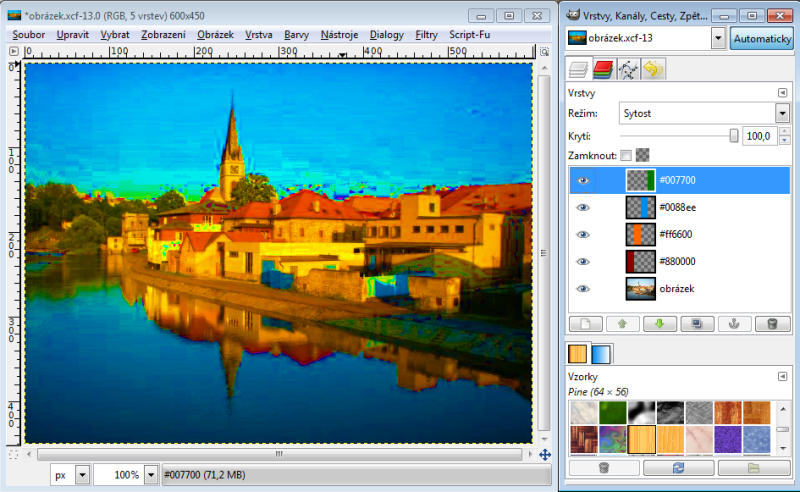This screenshot has height=492, width=800.
Task: Open the Gradients tab with the blue icon
Action: click(x=601, y=354)
